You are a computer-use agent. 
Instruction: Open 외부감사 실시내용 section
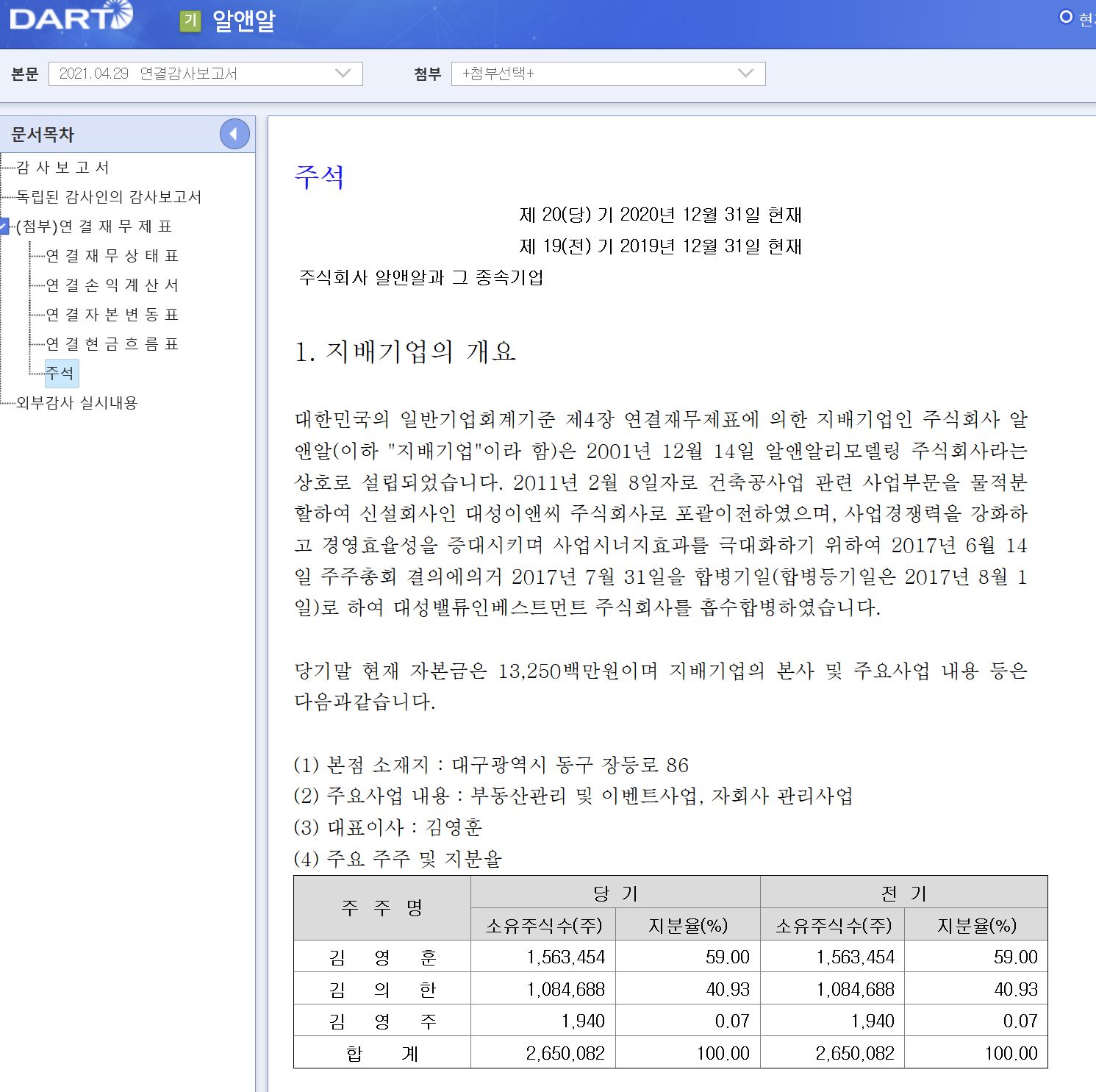coord(77,403)
